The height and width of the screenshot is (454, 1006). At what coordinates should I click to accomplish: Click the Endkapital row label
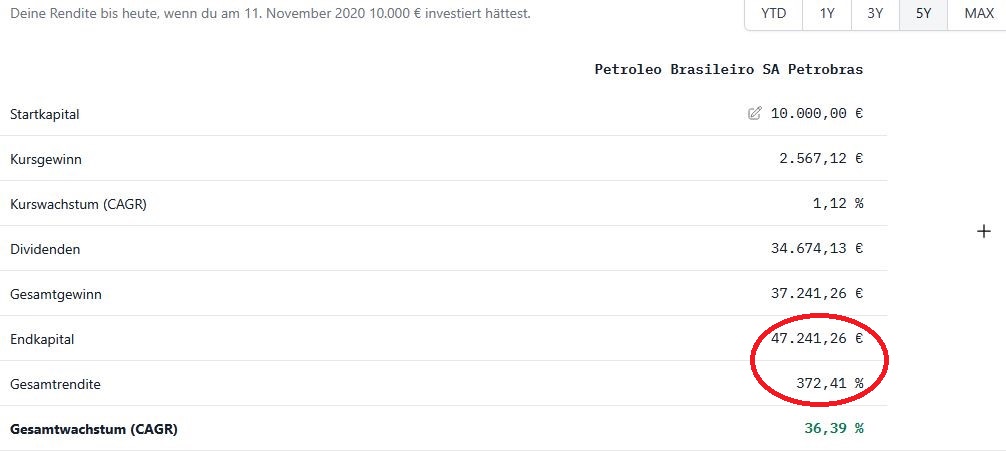click(42, 339)
